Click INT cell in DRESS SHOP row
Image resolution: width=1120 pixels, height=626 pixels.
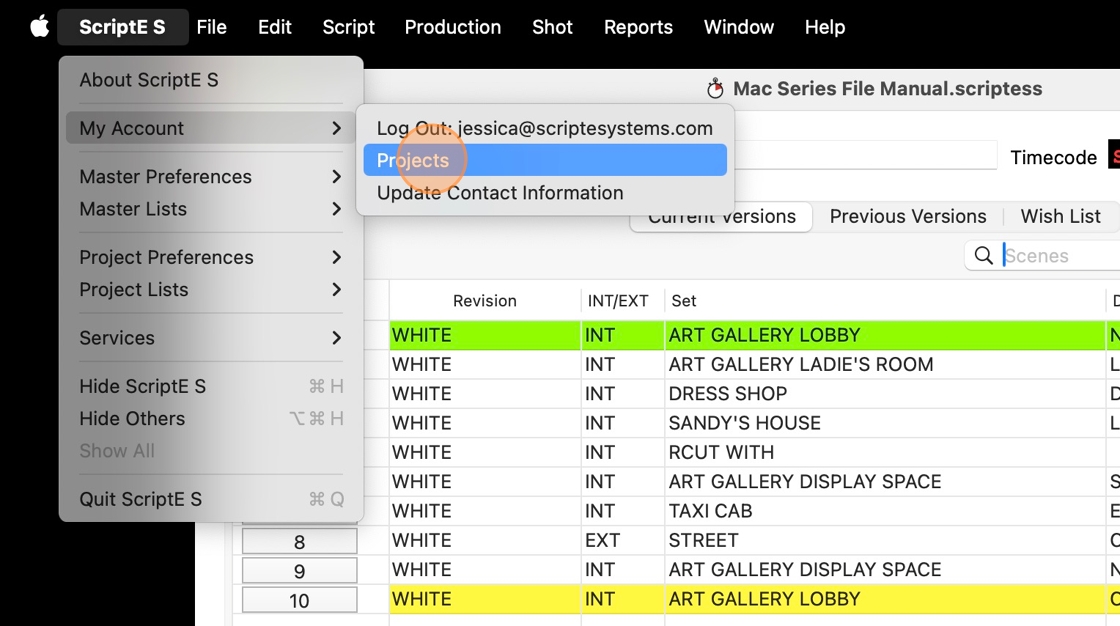pos(622,394)
